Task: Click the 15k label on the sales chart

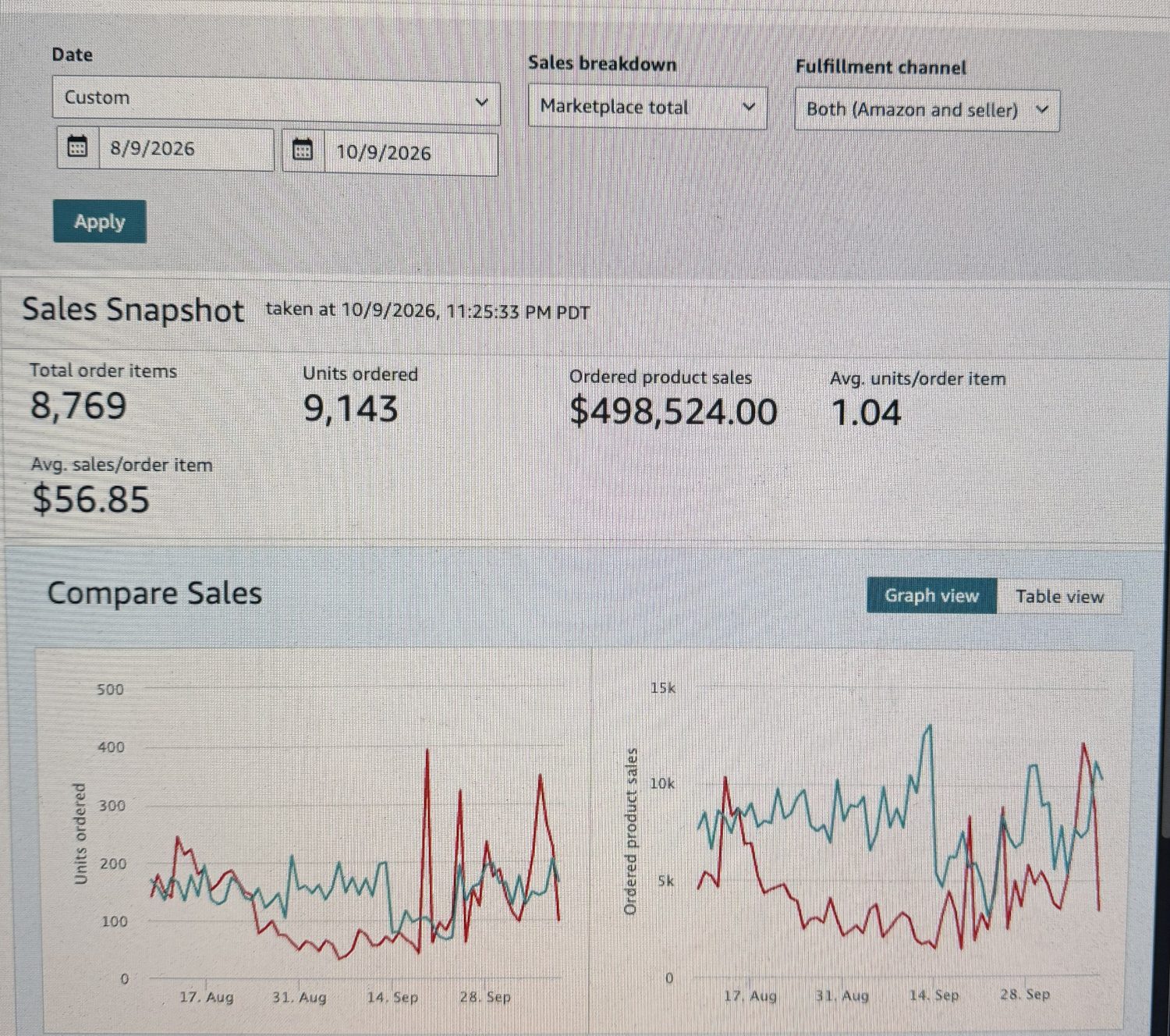Action: [662, 688]
